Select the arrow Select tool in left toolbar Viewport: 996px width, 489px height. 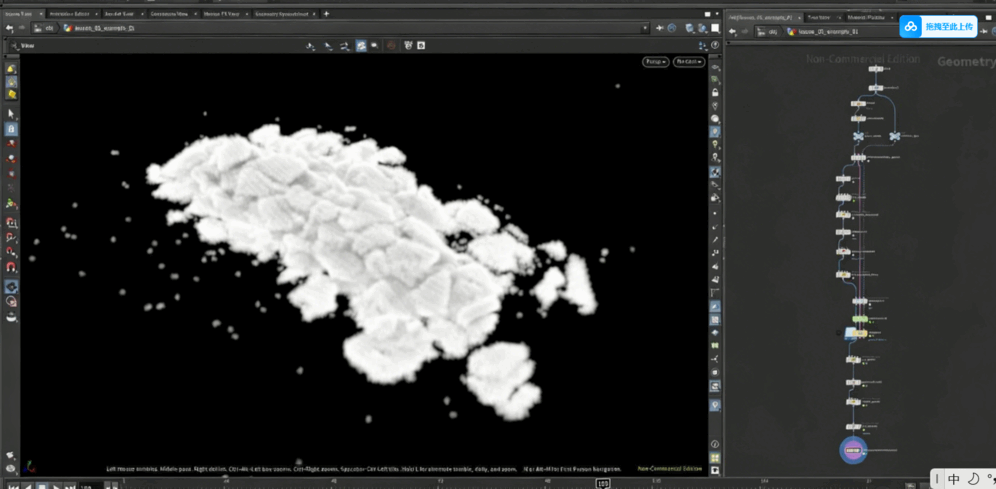coord(11,114)
